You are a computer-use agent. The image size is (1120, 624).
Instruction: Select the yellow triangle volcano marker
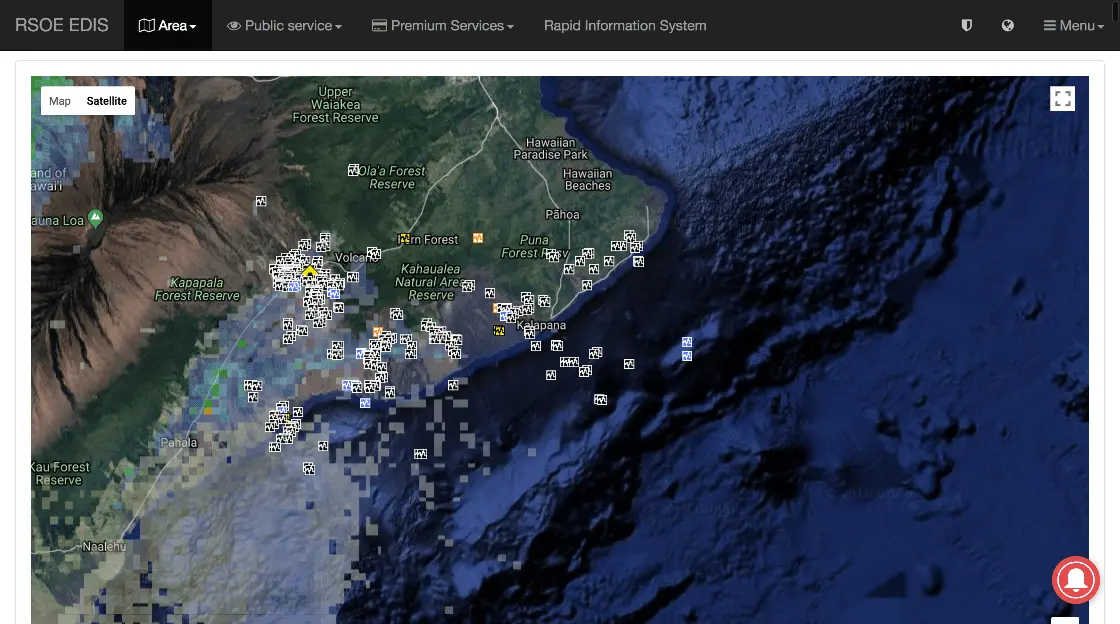[x=309, y=270]
